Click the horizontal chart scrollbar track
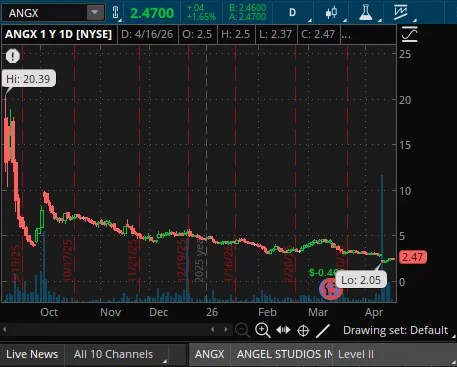The width and height of the screenshot is (457, 367). [x=108, y=330]
